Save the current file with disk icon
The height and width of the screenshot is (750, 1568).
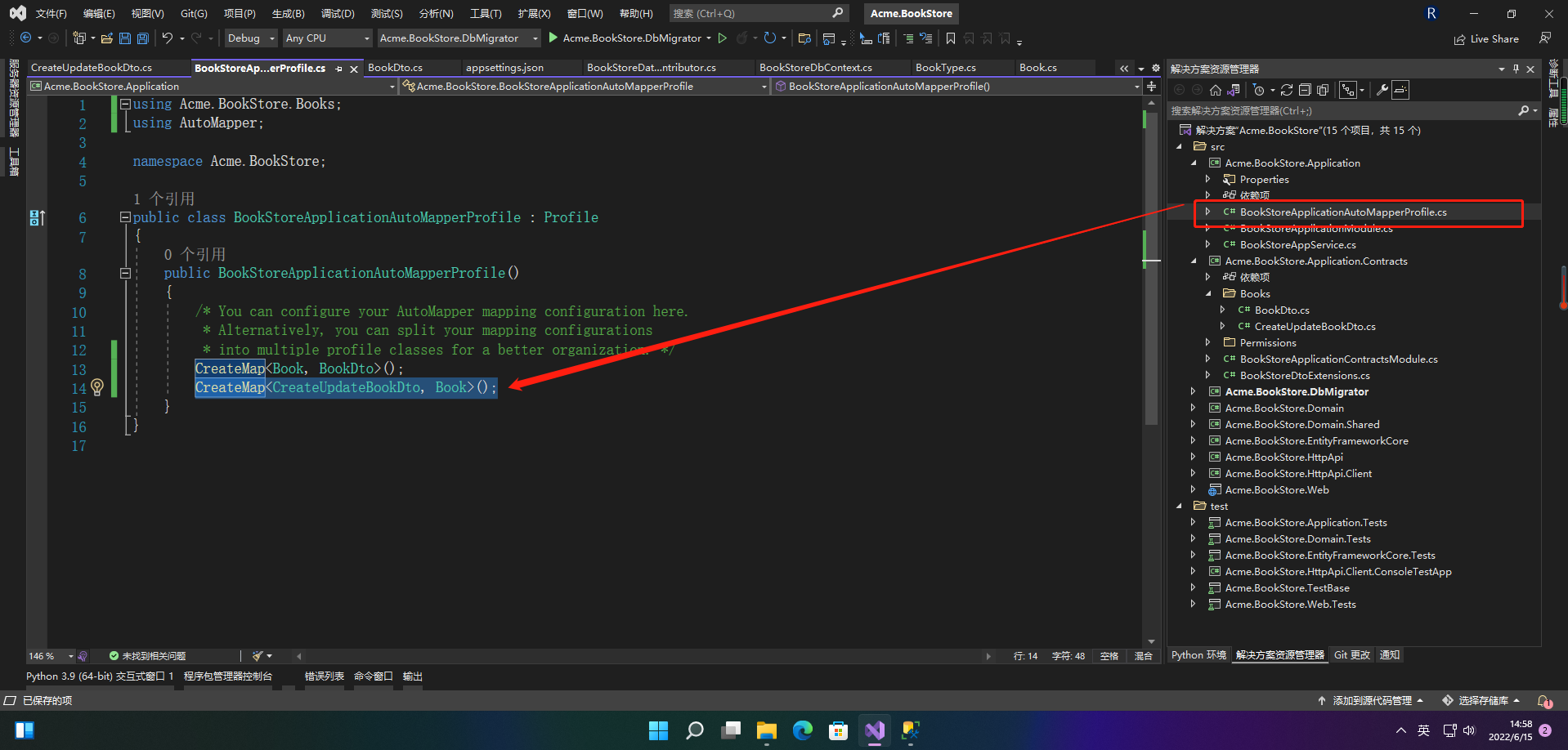[125, 38]
